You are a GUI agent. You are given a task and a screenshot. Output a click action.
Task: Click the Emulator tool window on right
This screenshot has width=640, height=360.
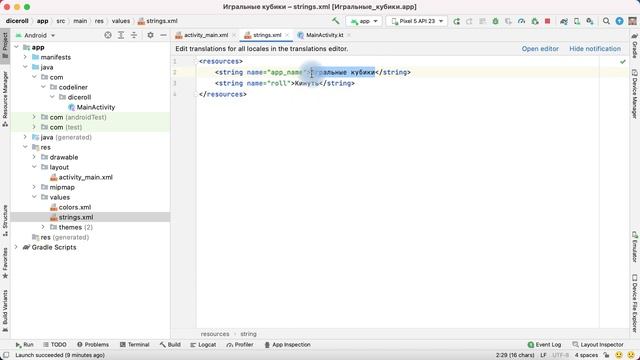click(635, 247)
